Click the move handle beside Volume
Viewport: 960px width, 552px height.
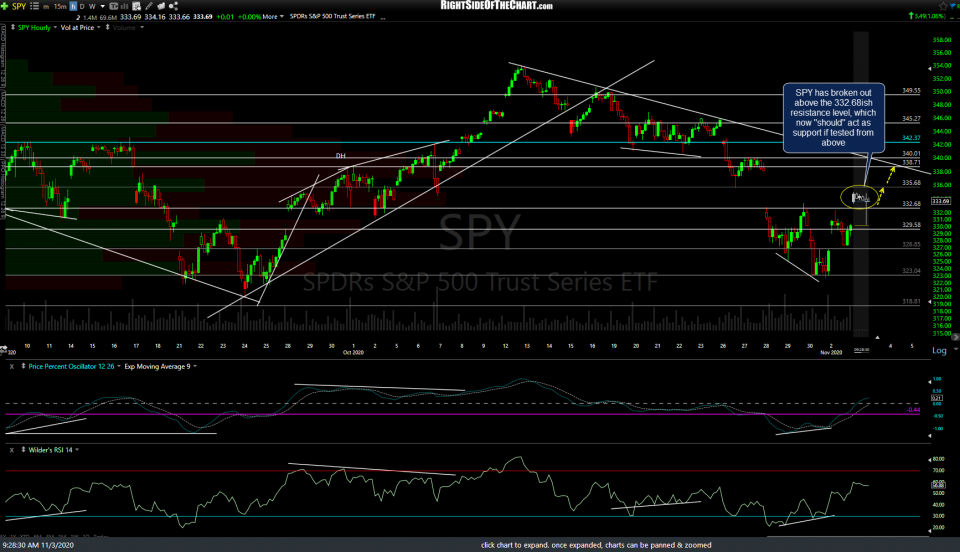tap(108, 27)
